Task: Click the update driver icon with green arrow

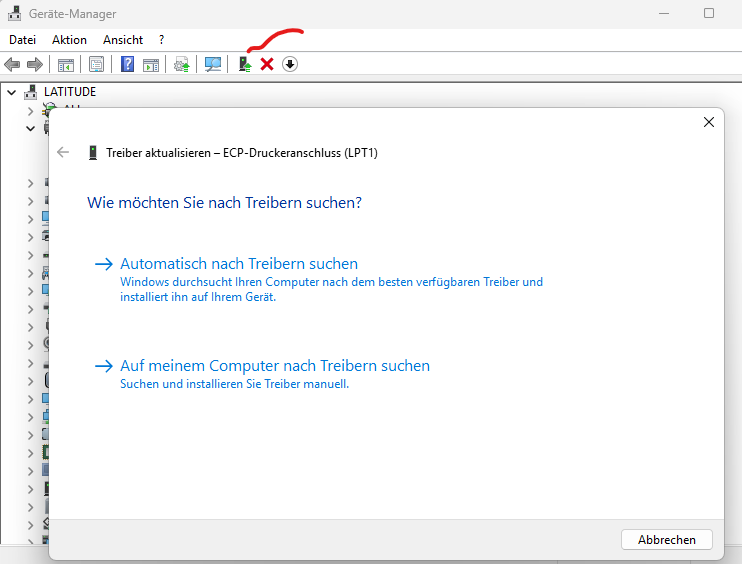Action: click(244, 64)
